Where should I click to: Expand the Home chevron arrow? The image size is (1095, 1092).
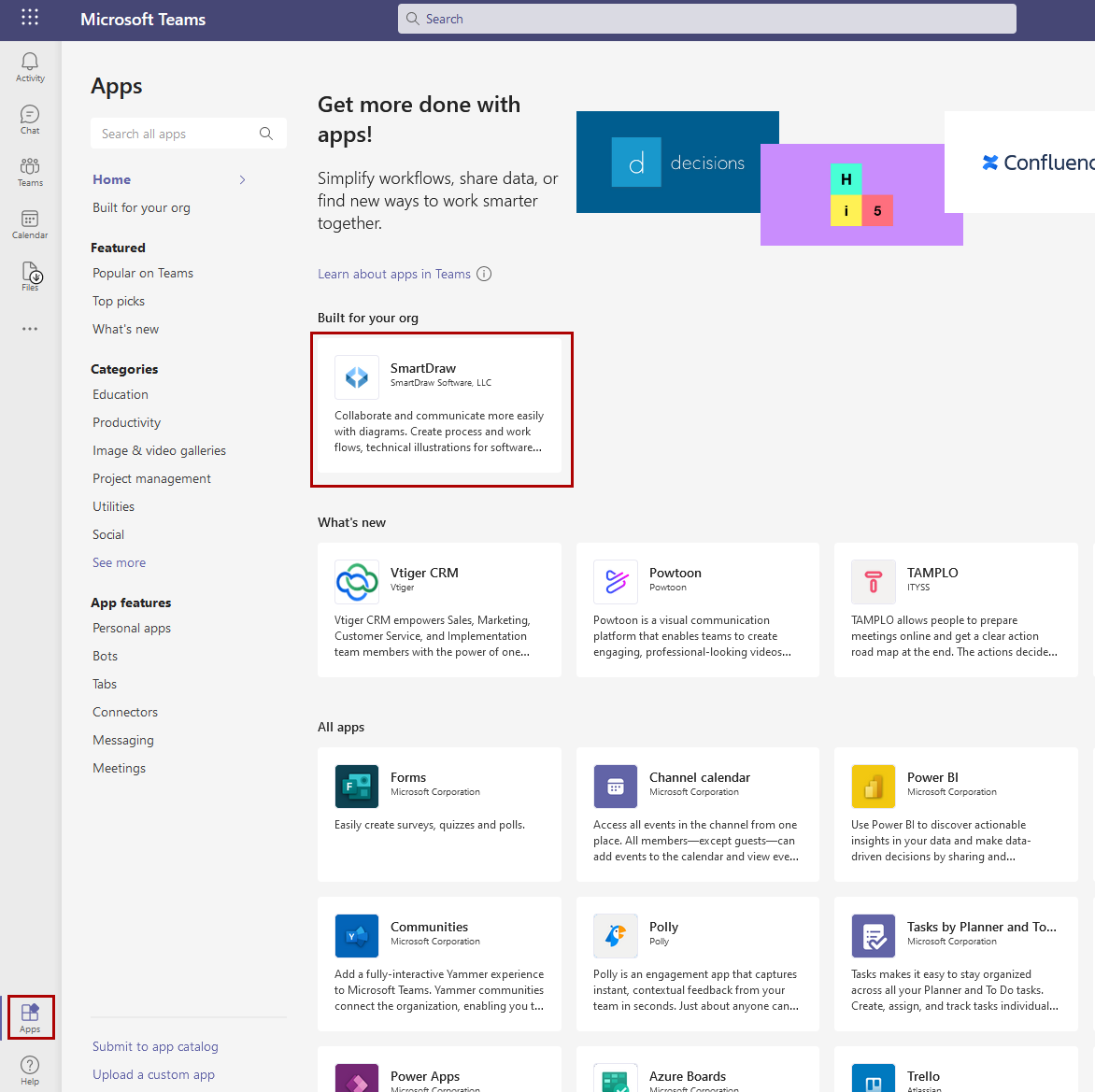[243, 179]
